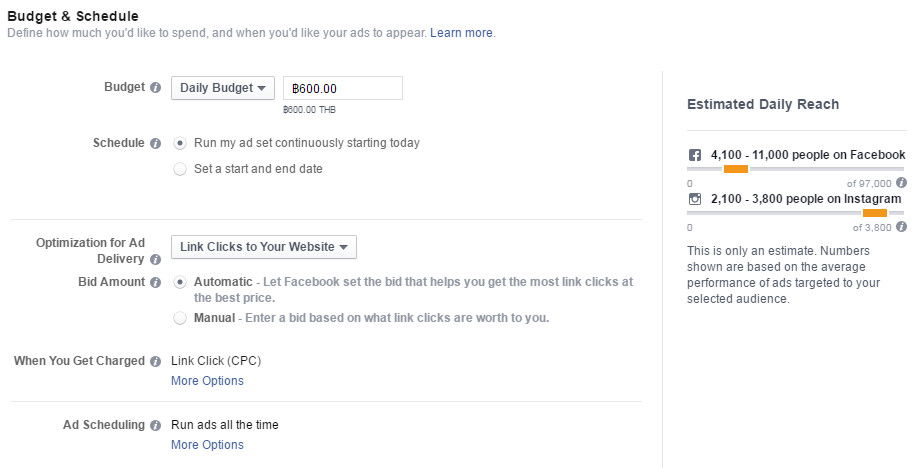The image size is (922, 468).
Task: Follow the Learn more link
Action: [x=461, y=33]
